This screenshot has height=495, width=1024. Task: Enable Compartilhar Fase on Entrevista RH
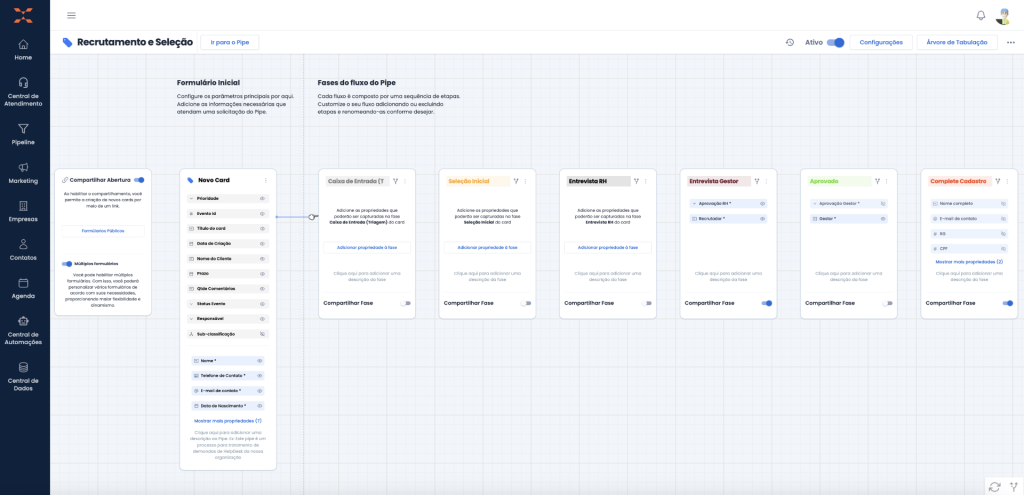[x=646, y=303]
